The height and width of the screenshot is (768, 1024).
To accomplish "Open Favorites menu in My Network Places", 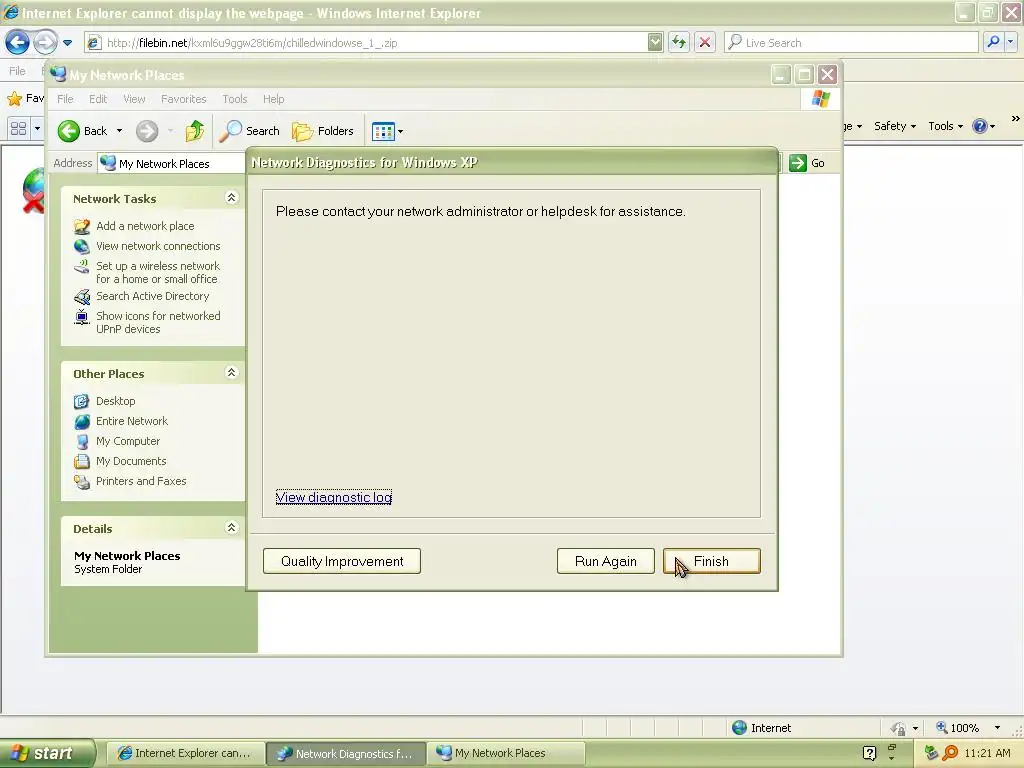I will [184, 99].
